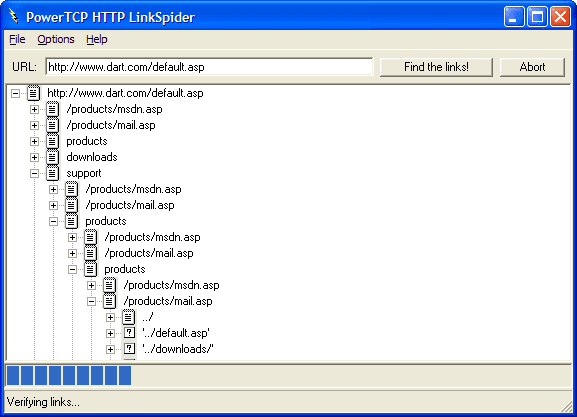This screenshot has height=417, width=577.
Task: Expand the downloads node
Action: coord(34,158)
